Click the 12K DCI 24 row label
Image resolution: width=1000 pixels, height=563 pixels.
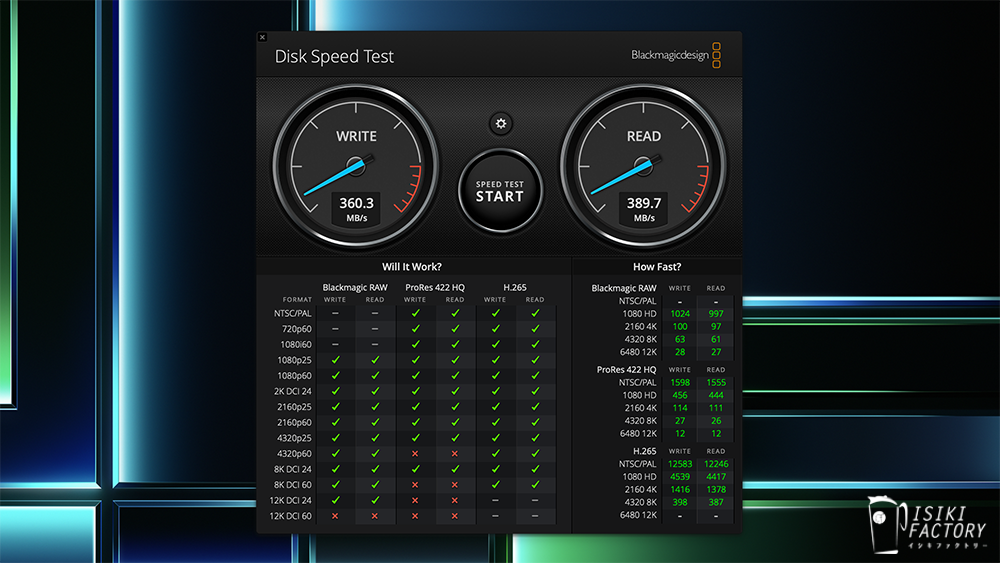[291, 500]
